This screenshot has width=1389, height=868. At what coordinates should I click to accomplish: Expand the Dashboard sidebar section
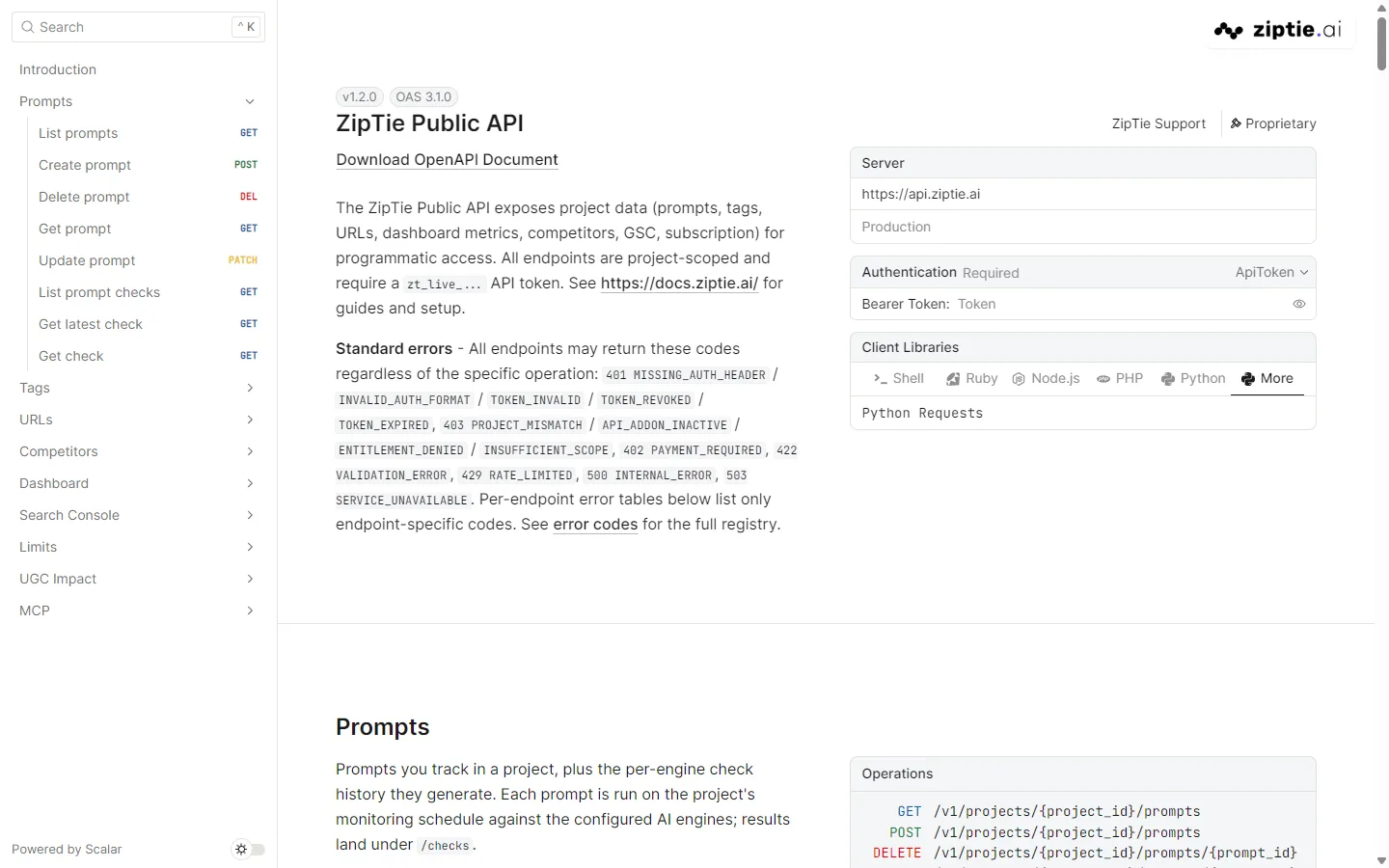[139, 483]
